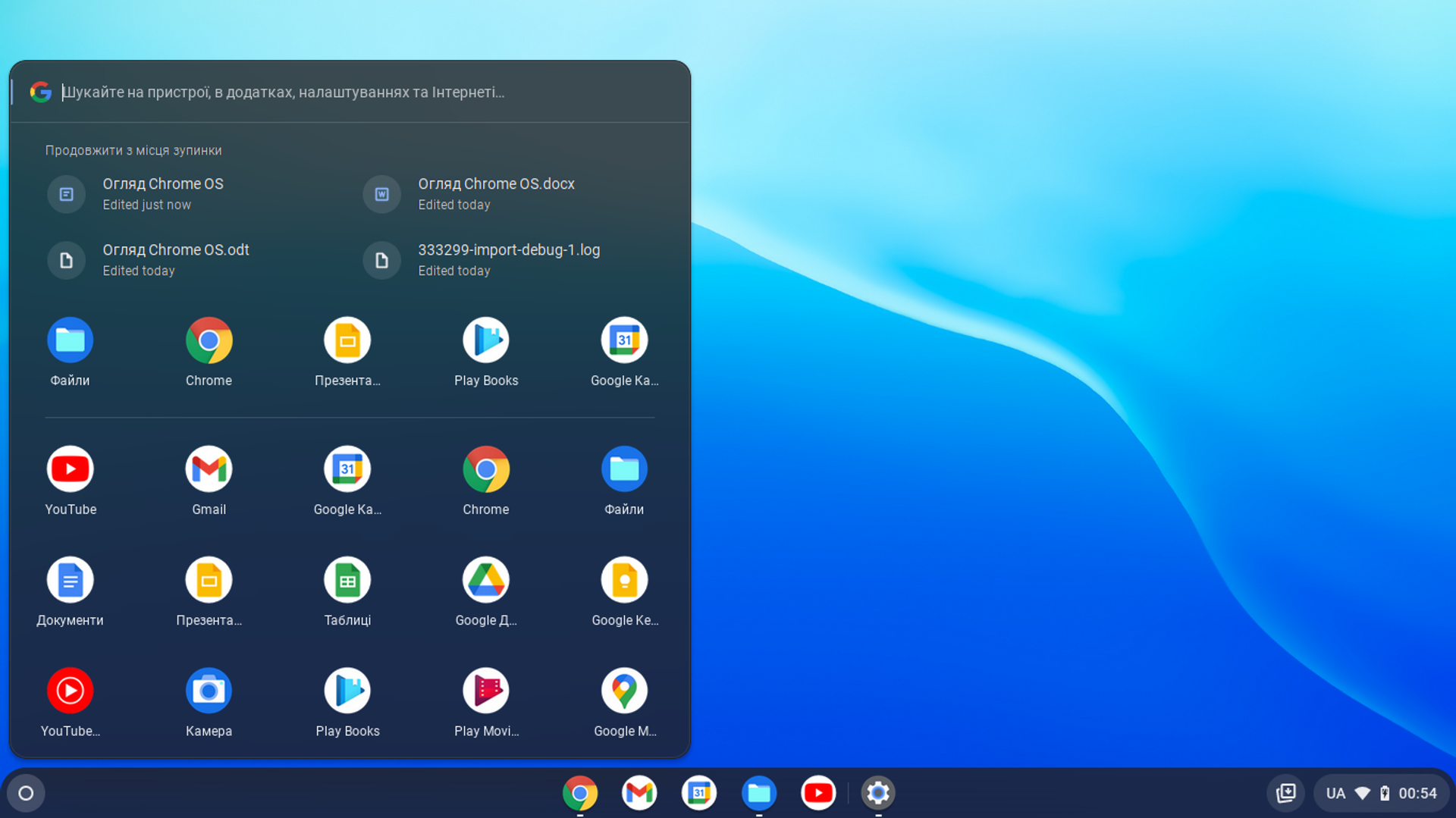Open Документи app icon
The image size is (1456, 818).
click(70, 580)
